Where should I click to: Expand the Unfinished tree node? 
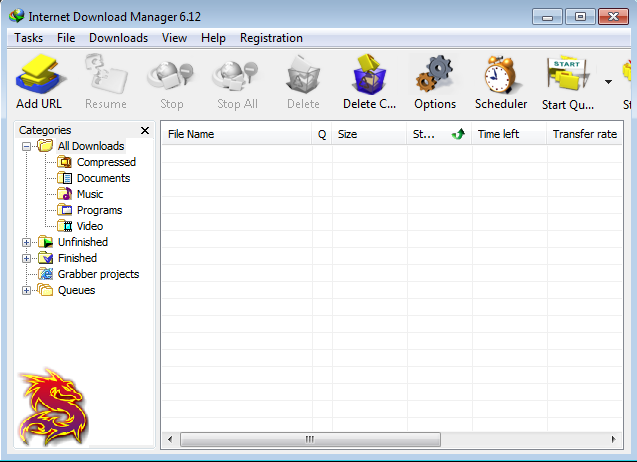[26, 243]
